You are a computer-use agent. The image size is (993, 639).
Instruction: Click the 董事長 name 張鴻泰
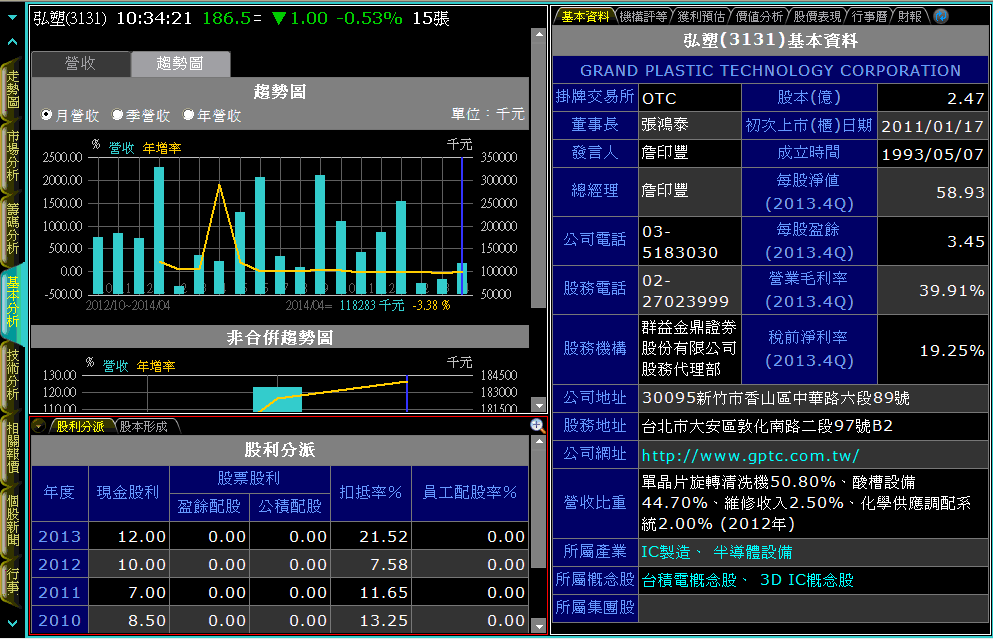coord(665,124)
